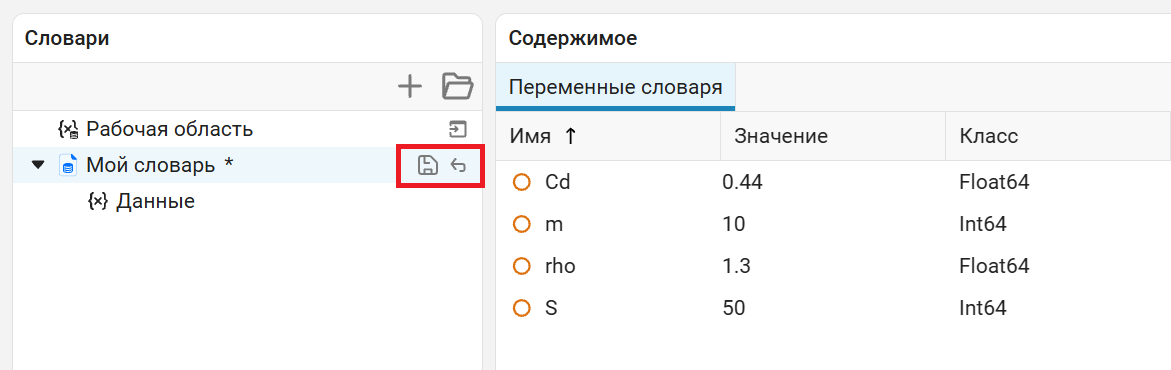Add a new dictionary with plus icon
The height and width of the screenshot is (370, 1171).
pos(410,87)
